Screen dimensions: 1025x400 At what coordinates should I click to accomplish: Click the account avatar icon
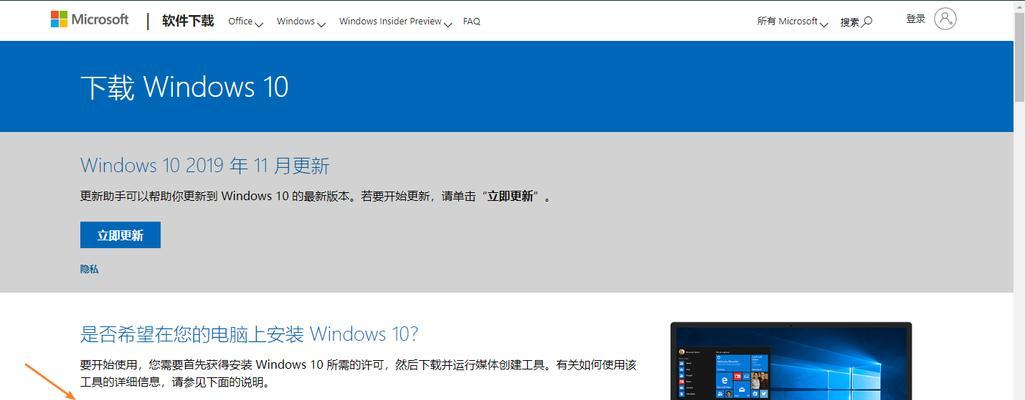[x=945, y=19]
